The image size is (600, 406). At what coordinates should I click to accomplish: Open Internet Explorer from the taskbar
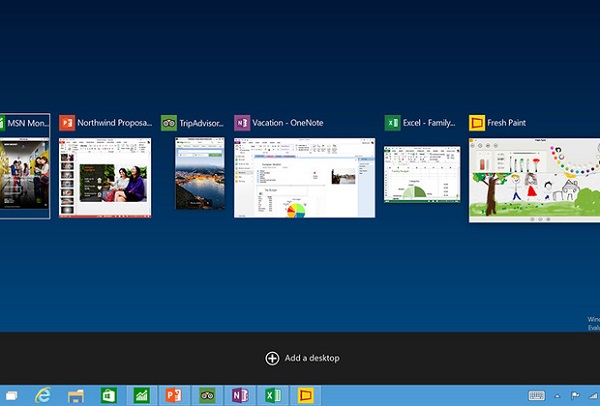pos(43,394)
